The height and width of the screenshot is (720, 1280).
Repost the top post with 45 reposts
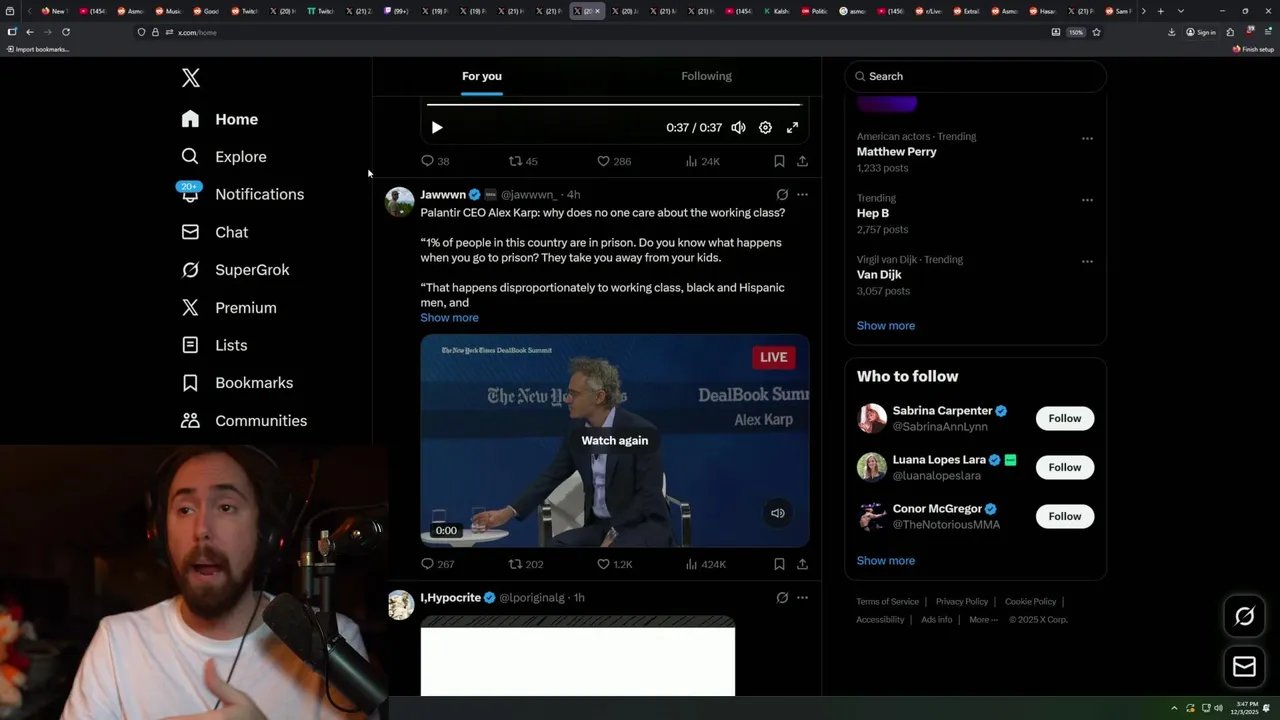[523, 161]
